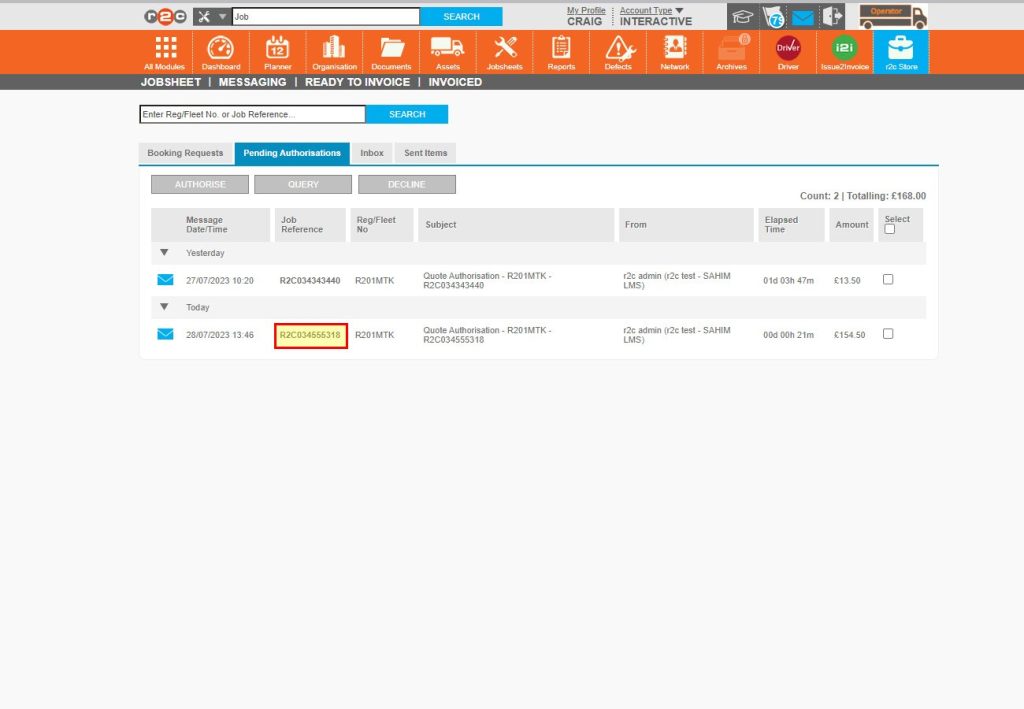Open job reference R2C034555318 link
Viewport: 1024px width, 709px height.
click(310, 334)
